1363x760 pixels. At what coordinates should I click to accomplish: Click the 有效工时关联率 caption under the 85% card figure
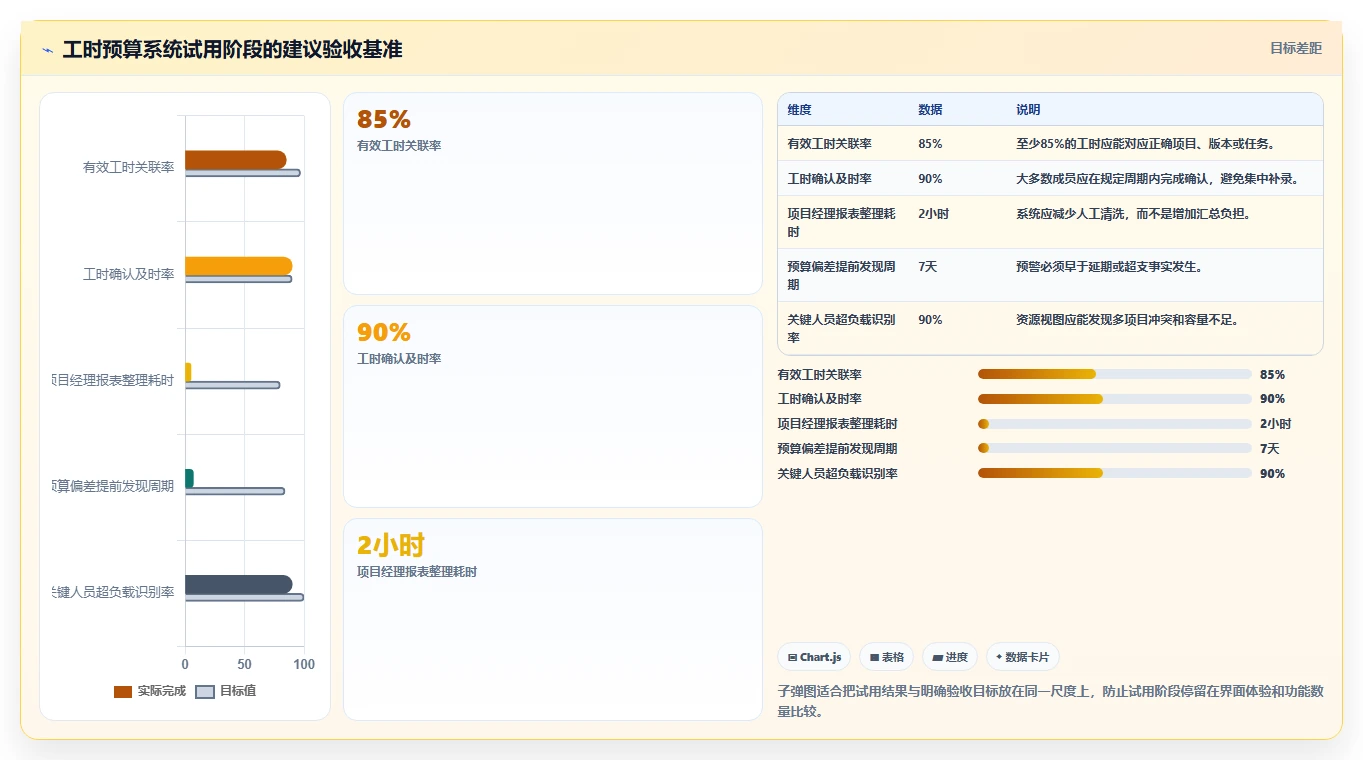coord(399,146)
